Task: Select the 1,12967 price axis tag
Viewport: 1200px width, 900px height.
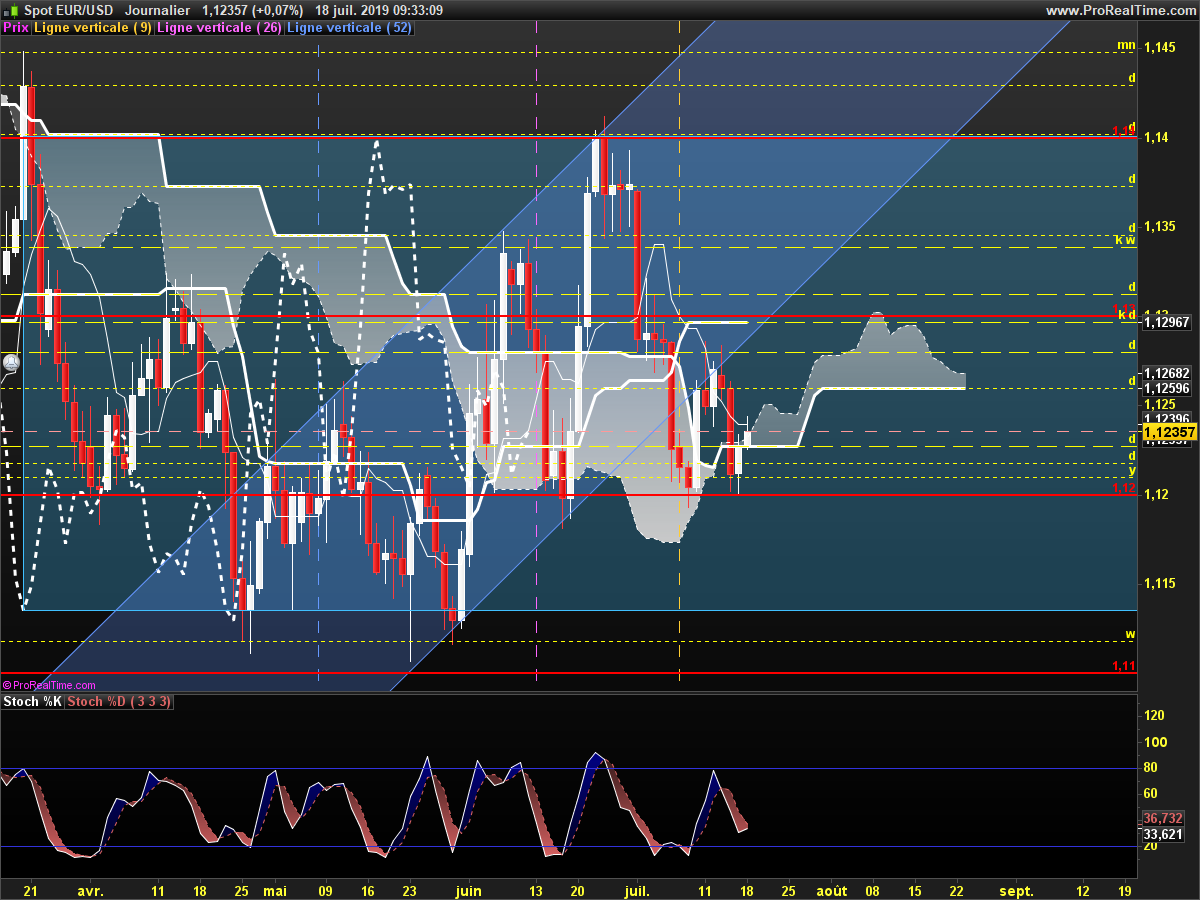Action: point(1168,322)
